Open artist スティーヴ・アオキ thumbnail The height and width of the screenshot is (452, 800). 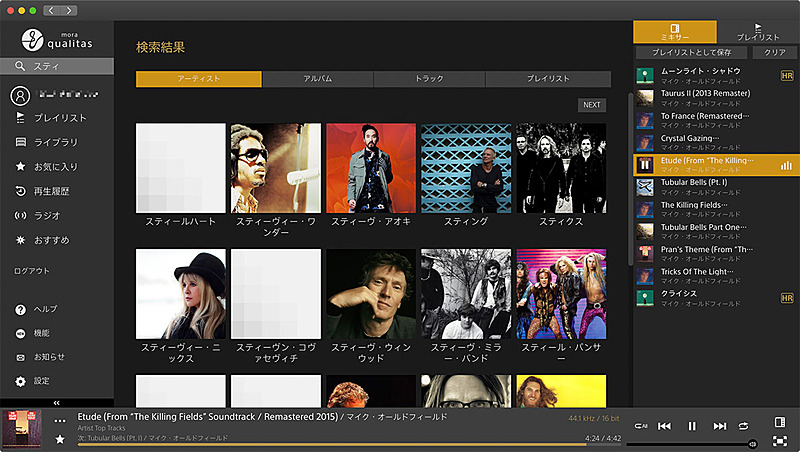click(x=371, y=168)
